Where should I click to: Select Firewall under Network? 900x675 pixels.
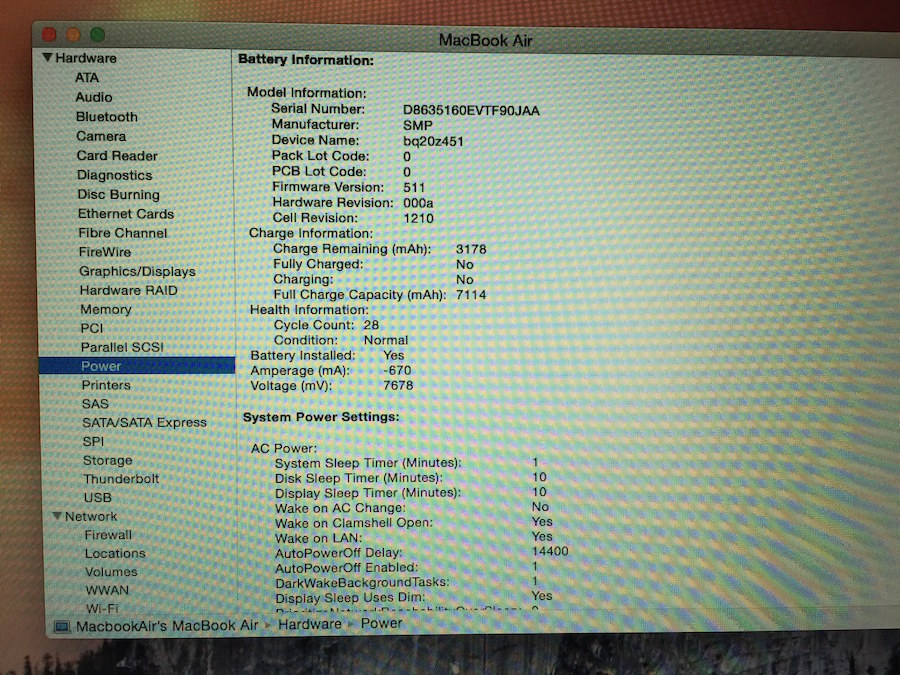(x=108, y=535)
